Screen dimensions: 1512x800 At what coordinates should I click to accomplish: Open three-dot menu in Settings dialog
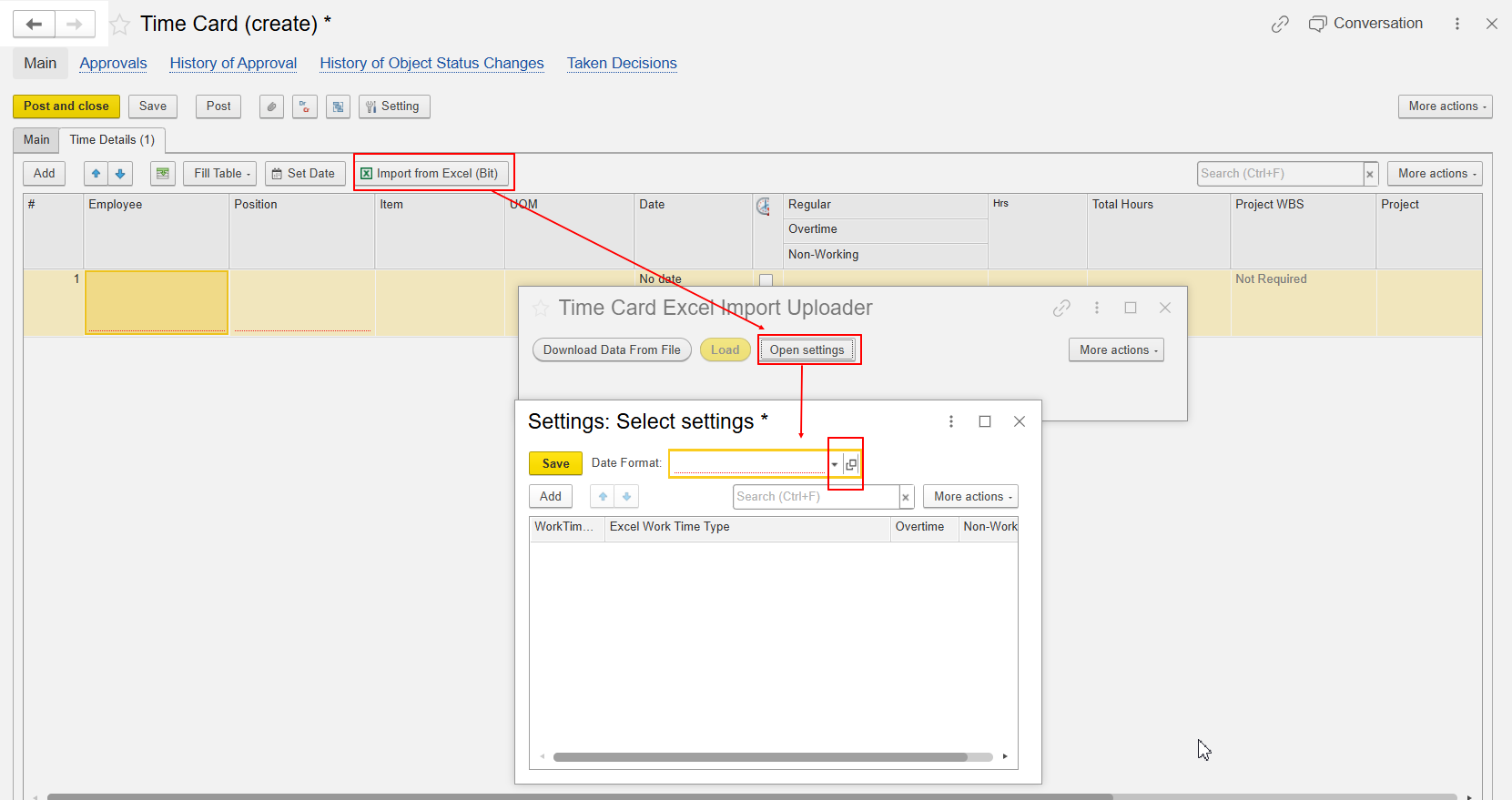(951, 421)
